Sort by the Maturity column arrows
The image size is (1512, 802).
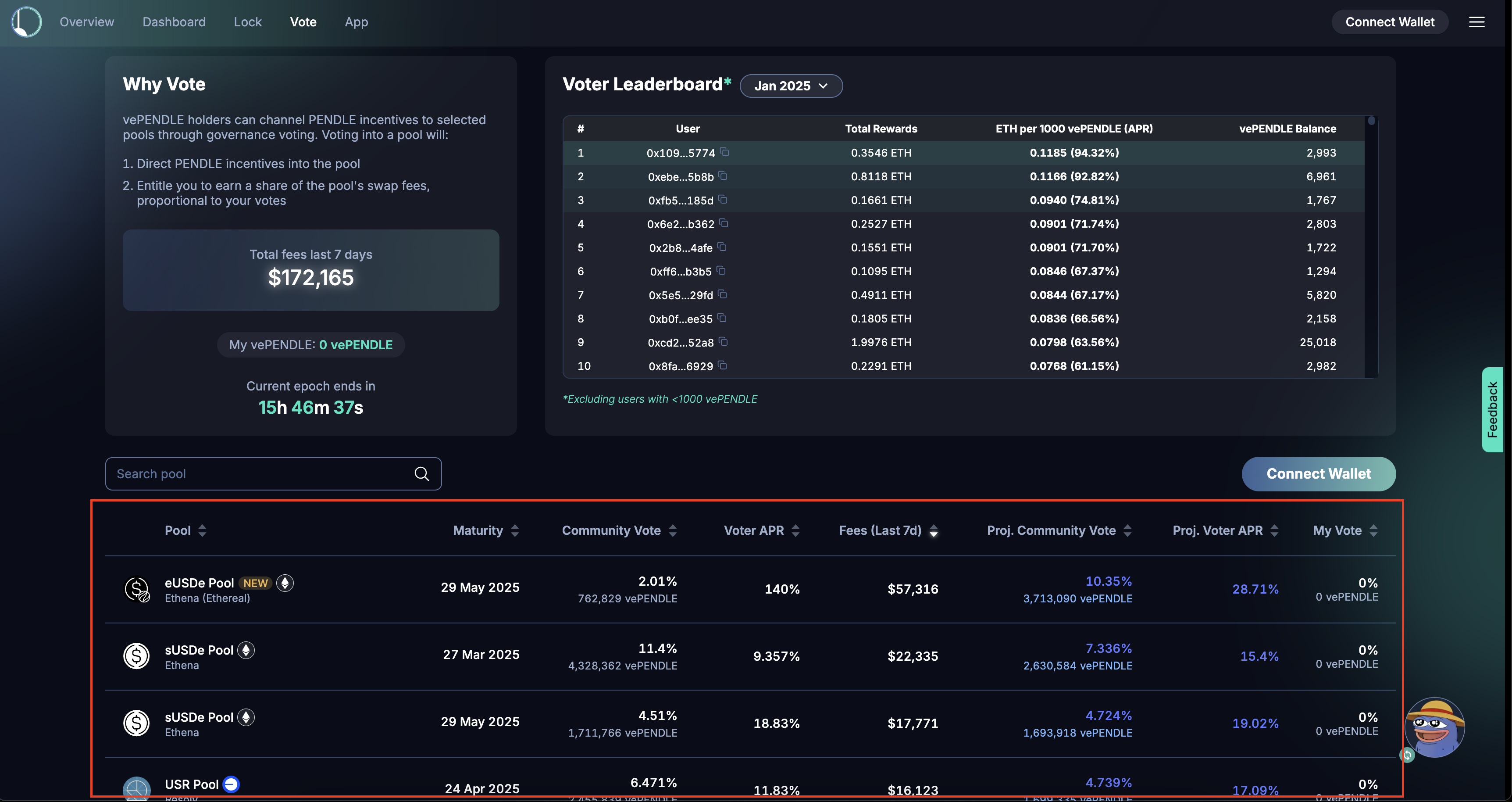coord(515,531)
